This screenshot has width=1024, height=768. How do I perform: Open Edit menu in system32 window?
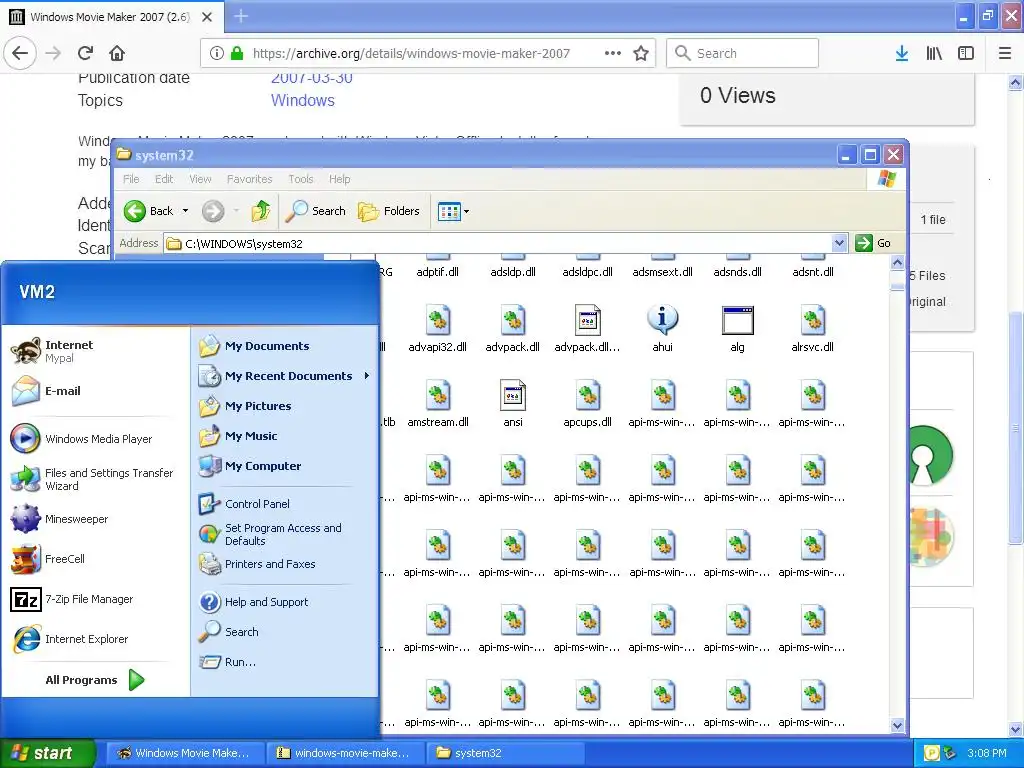(x=164, y=179)
